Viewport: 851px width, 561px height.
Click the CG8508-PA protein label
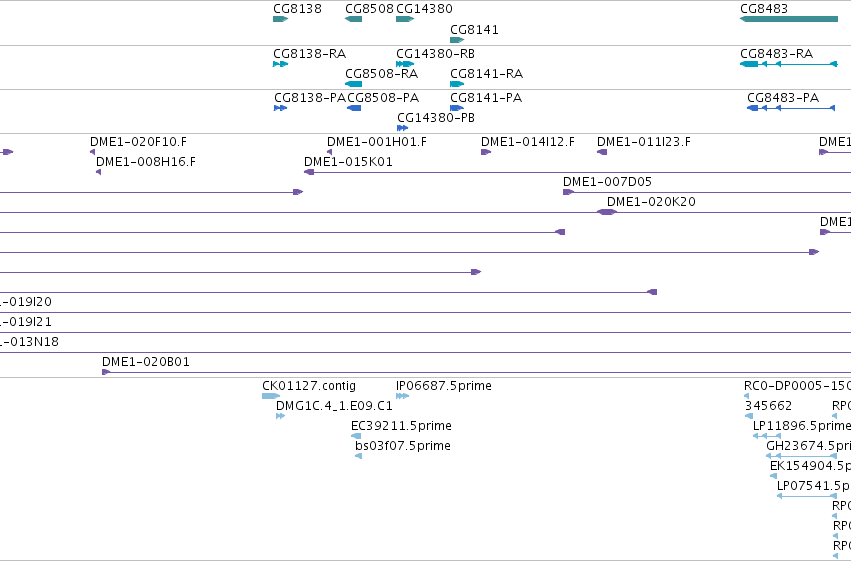[x=383, y=98]
